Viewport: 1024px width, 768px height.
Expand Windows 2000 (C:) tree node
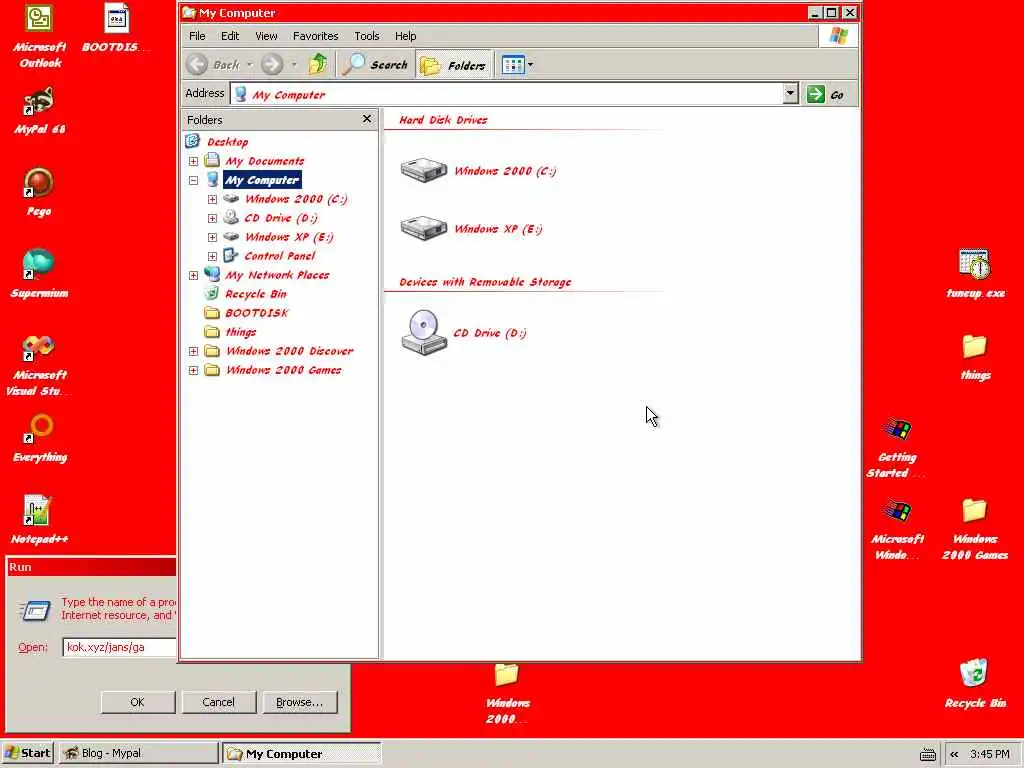(212, 199)
